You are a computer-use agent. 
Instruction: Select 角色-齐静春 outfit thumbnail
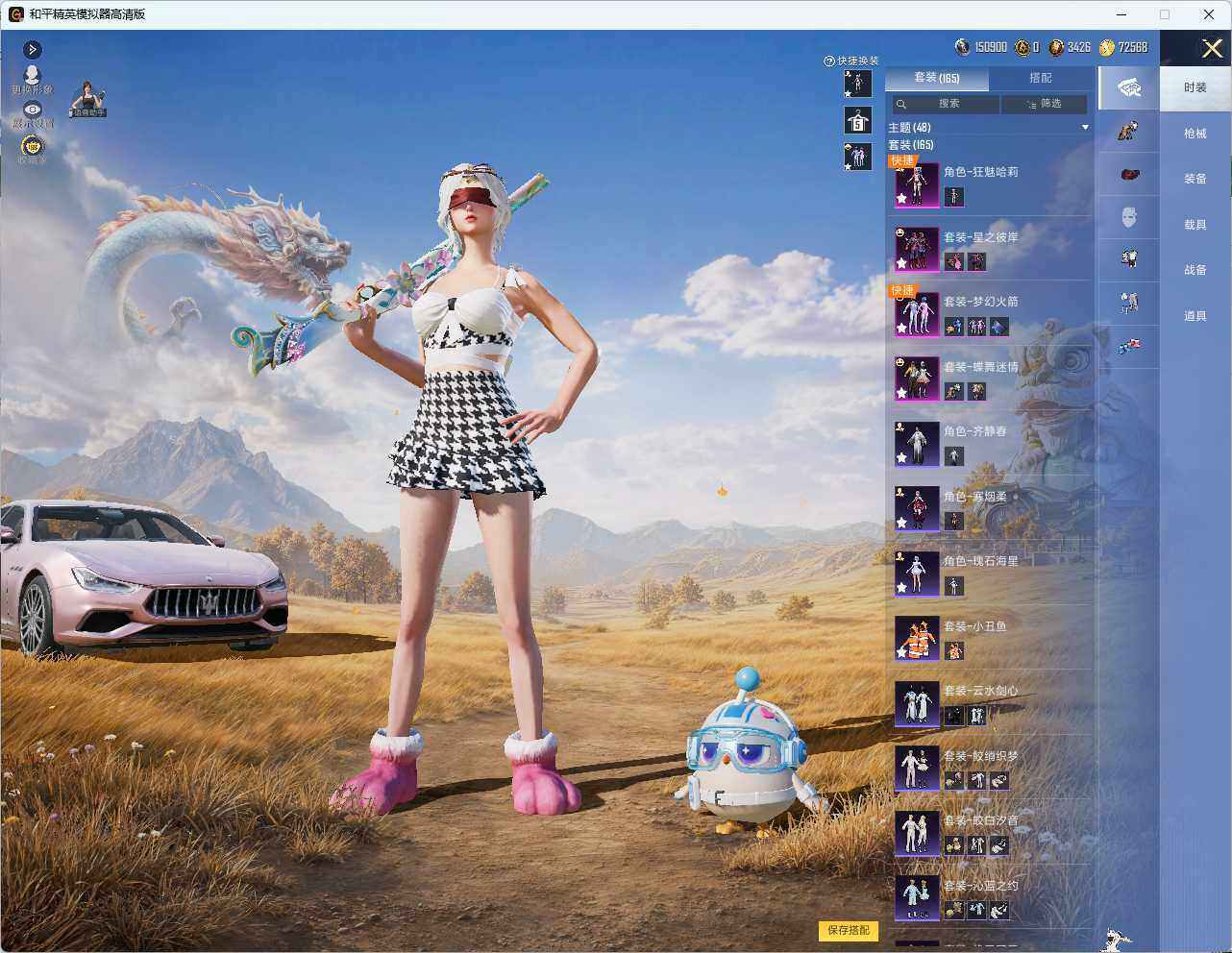[x=917, y=444]
